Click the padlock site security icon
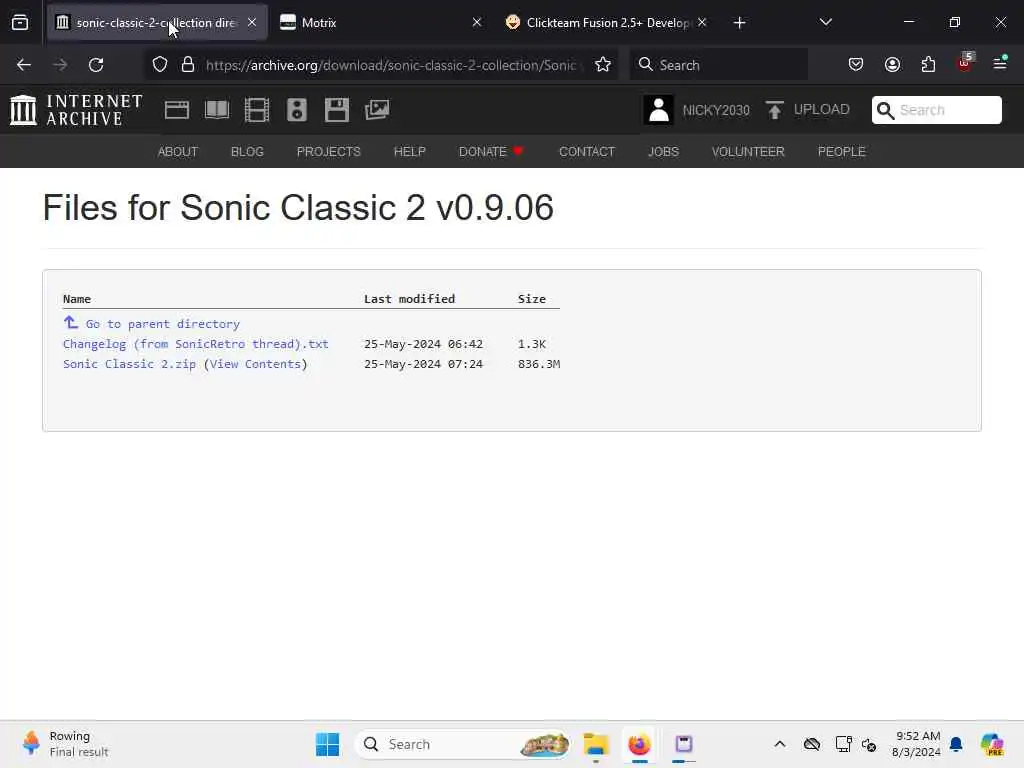Viewport: 1024px width, 768px height. pos(188,65)
